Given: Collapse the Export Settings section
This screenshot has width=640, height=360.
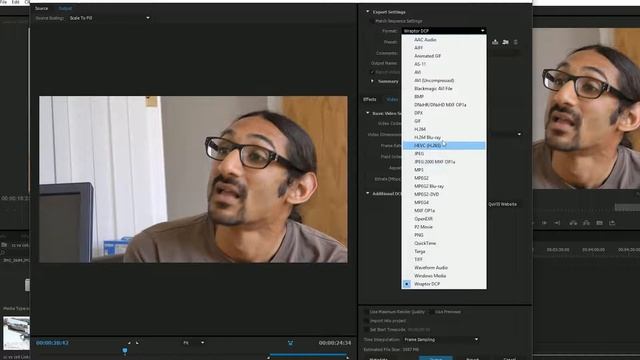Looking at the screenshot, I should click(367, 12).
